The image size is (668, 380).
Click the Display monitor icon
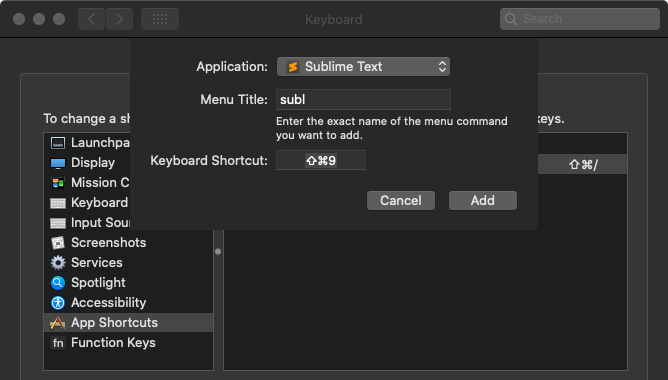point(58,163)
